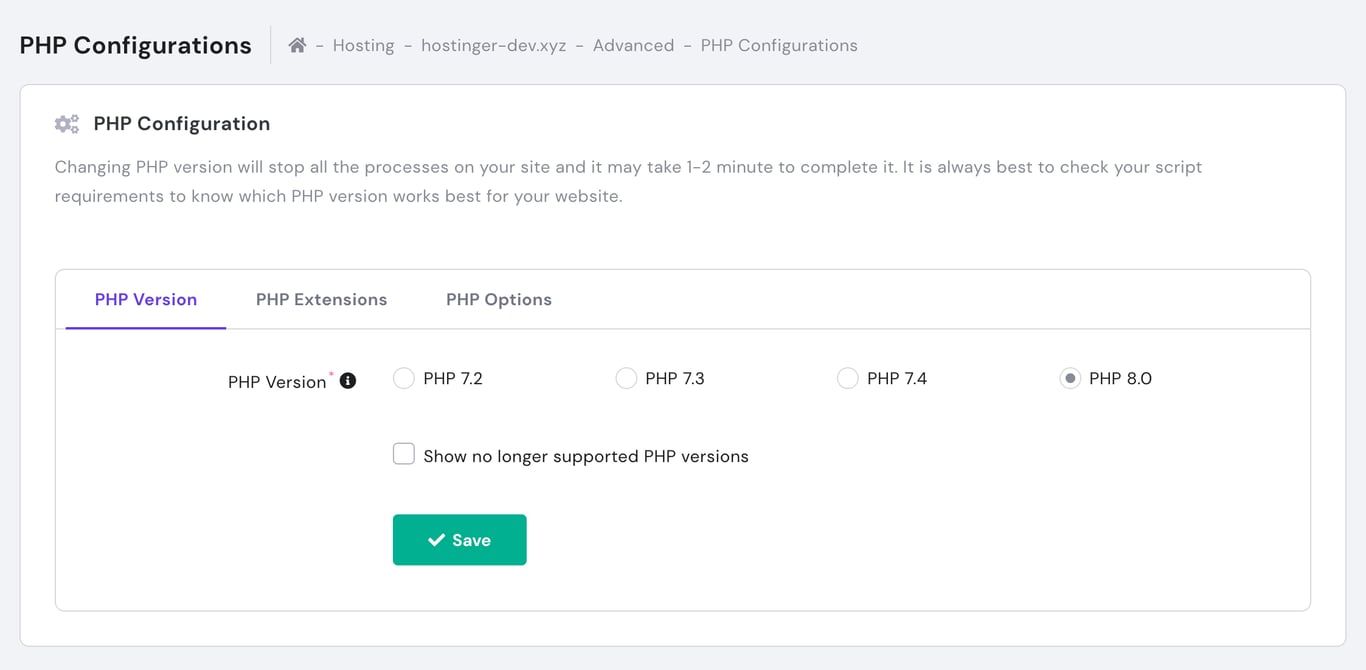
Task: Select the PHP 7.3 radio button
Action: (x=626, y=378)
